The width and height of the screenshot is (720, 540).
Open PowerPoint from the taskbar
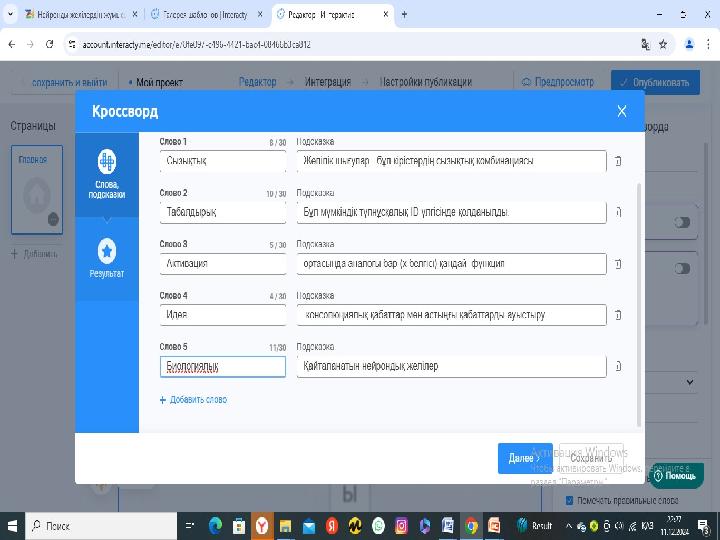tap(495, 526)
